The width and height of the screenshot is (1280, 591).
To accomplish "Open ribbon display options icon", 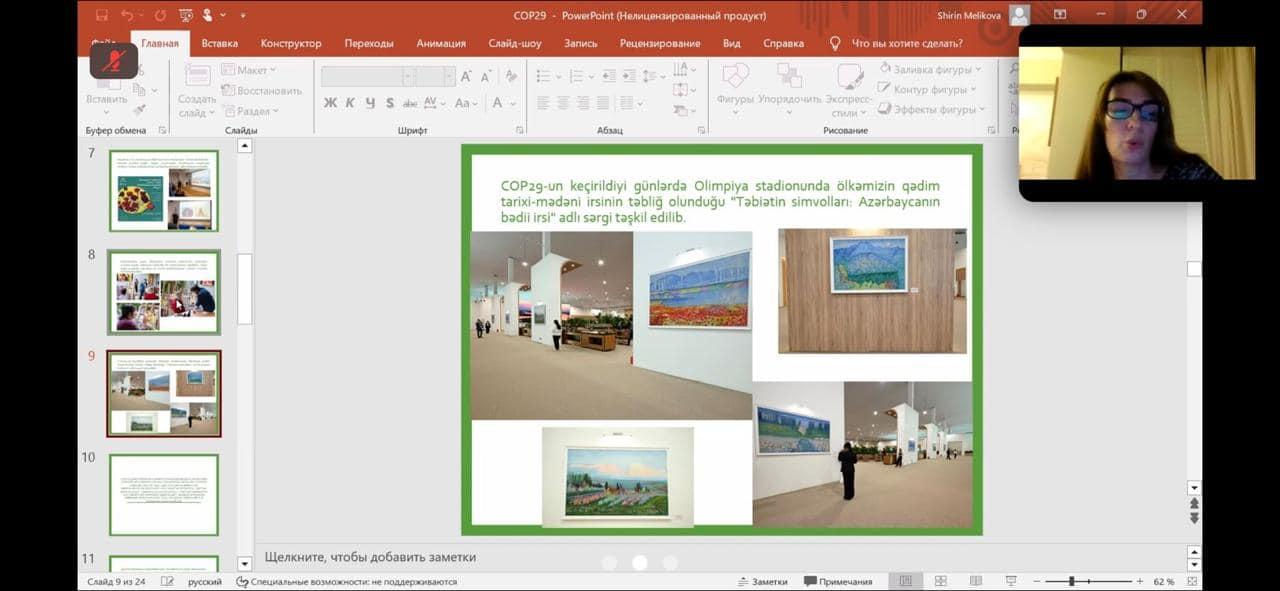I will click(1060, 15).
